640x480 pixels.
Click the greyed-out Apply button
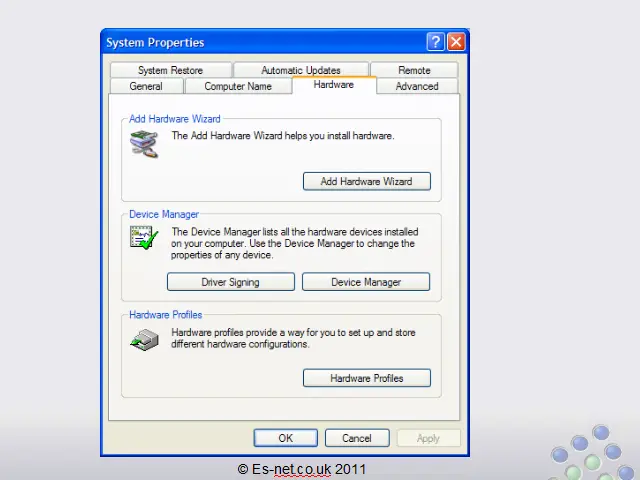click(428, 438)
